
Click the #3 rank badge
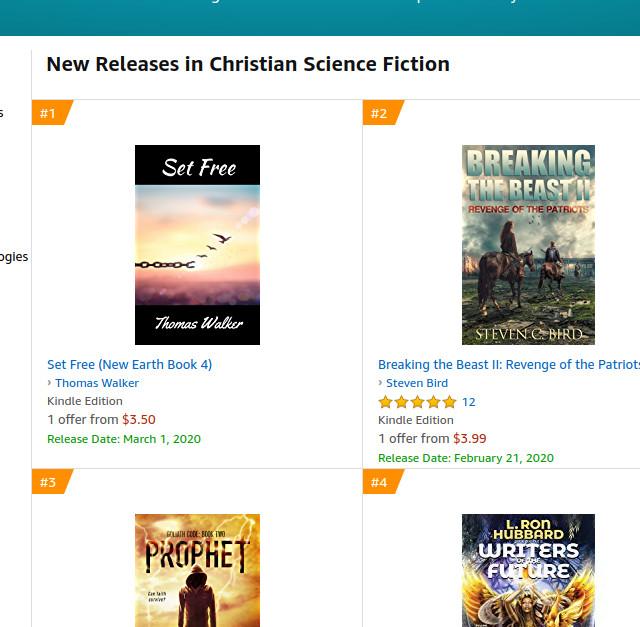point(50,482)
